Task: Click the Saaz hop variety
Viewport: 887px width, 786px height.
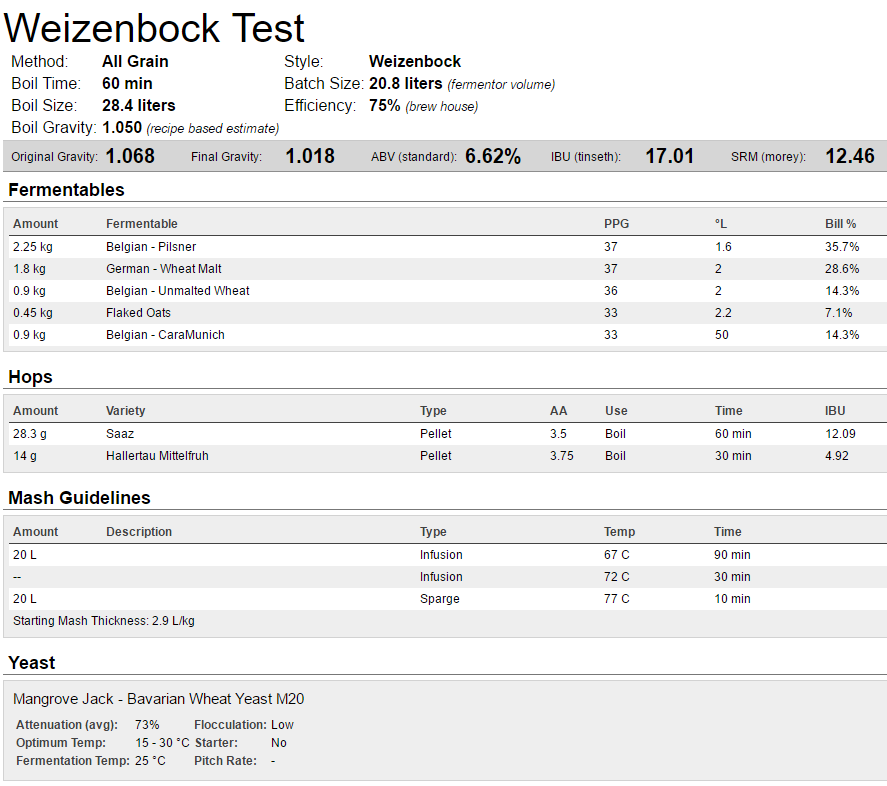Action: [120, 434]
